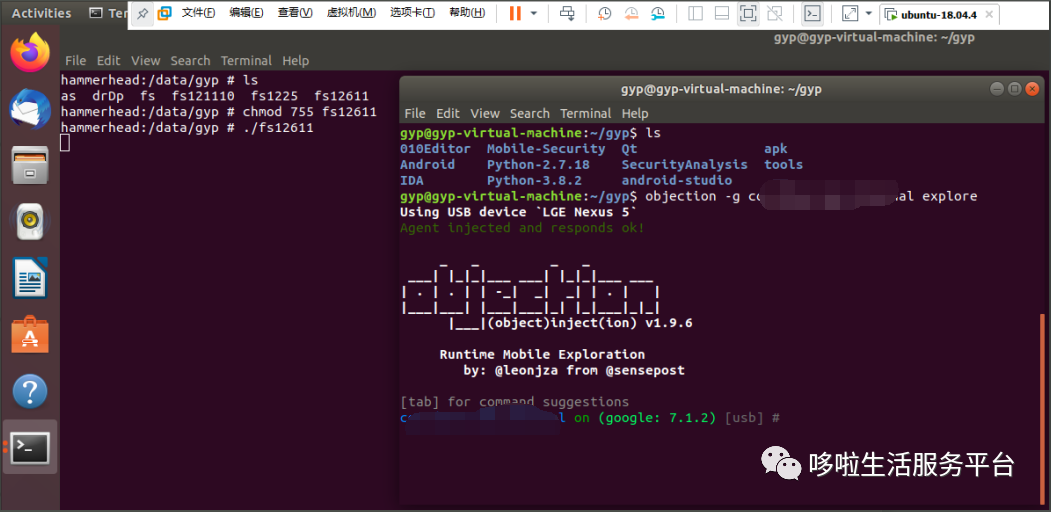
Task: Click 'Mobile-Security' directory name in terminal
Action: (x=546, y=149)
